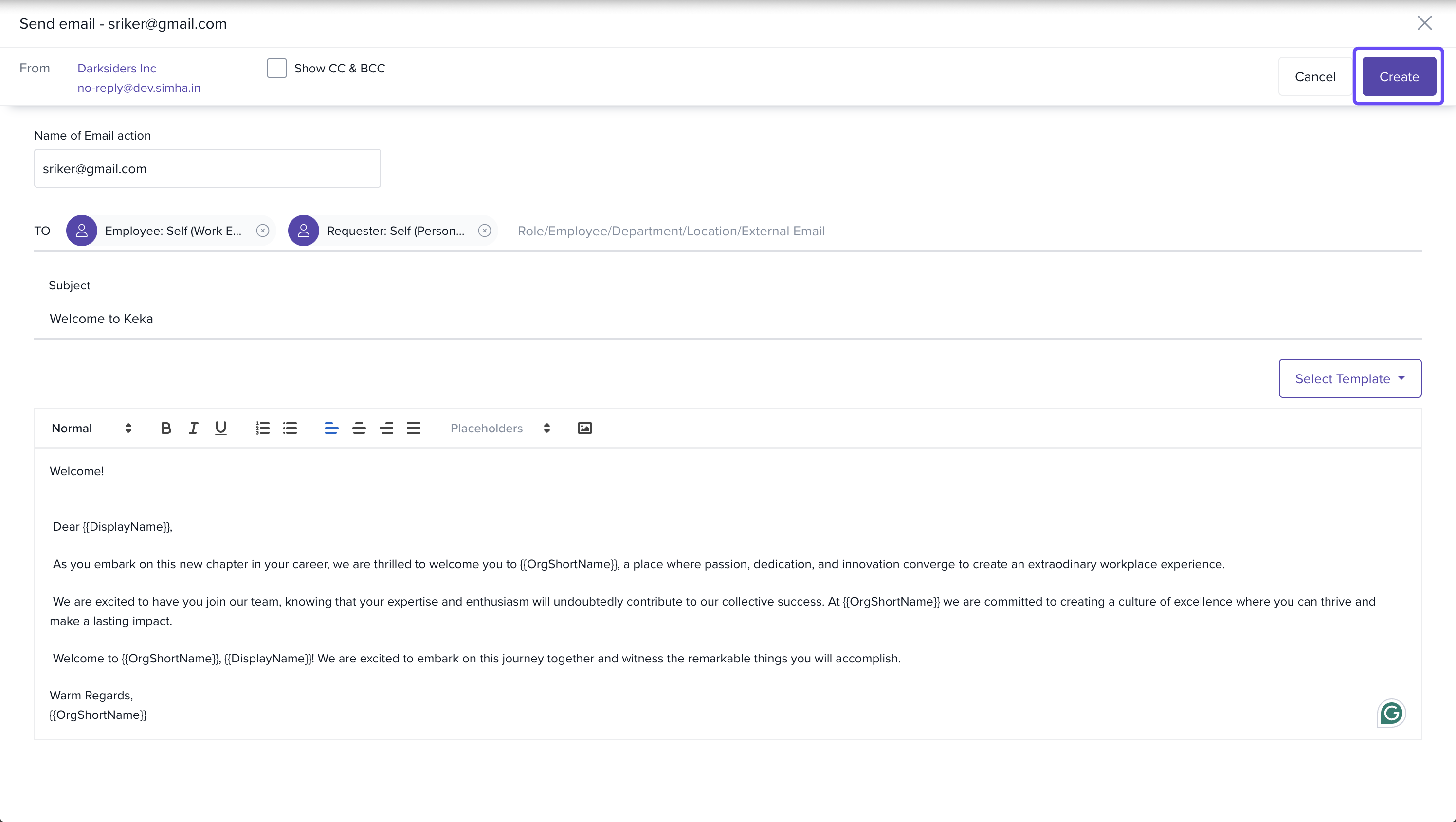Apply underline formatting
Viewport: 1456px width, 822px height.
pos(220,428)
